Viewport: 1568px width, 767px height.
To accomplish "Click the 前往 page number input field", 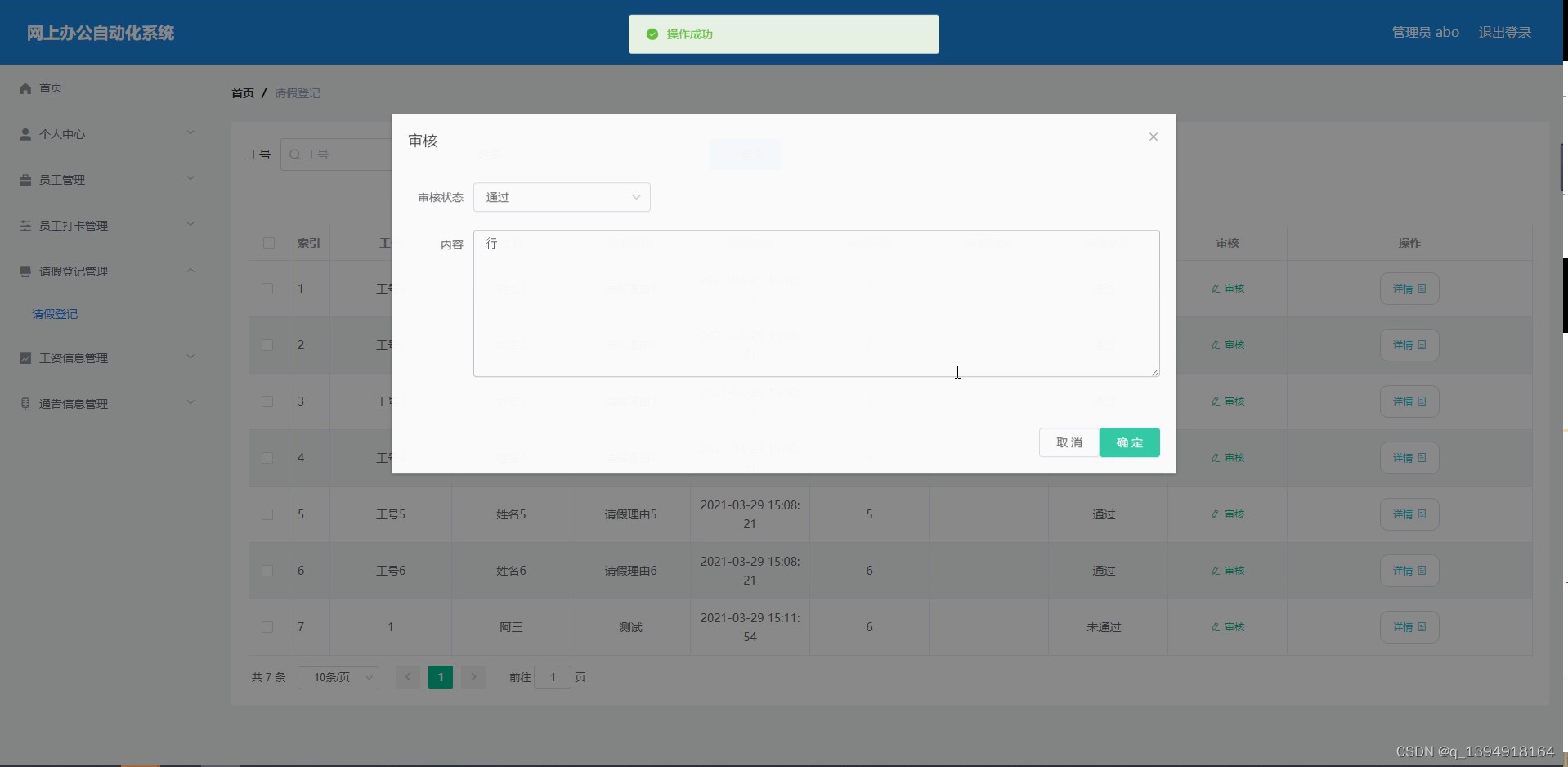I will pyautogui.click(x=553, y=677).
